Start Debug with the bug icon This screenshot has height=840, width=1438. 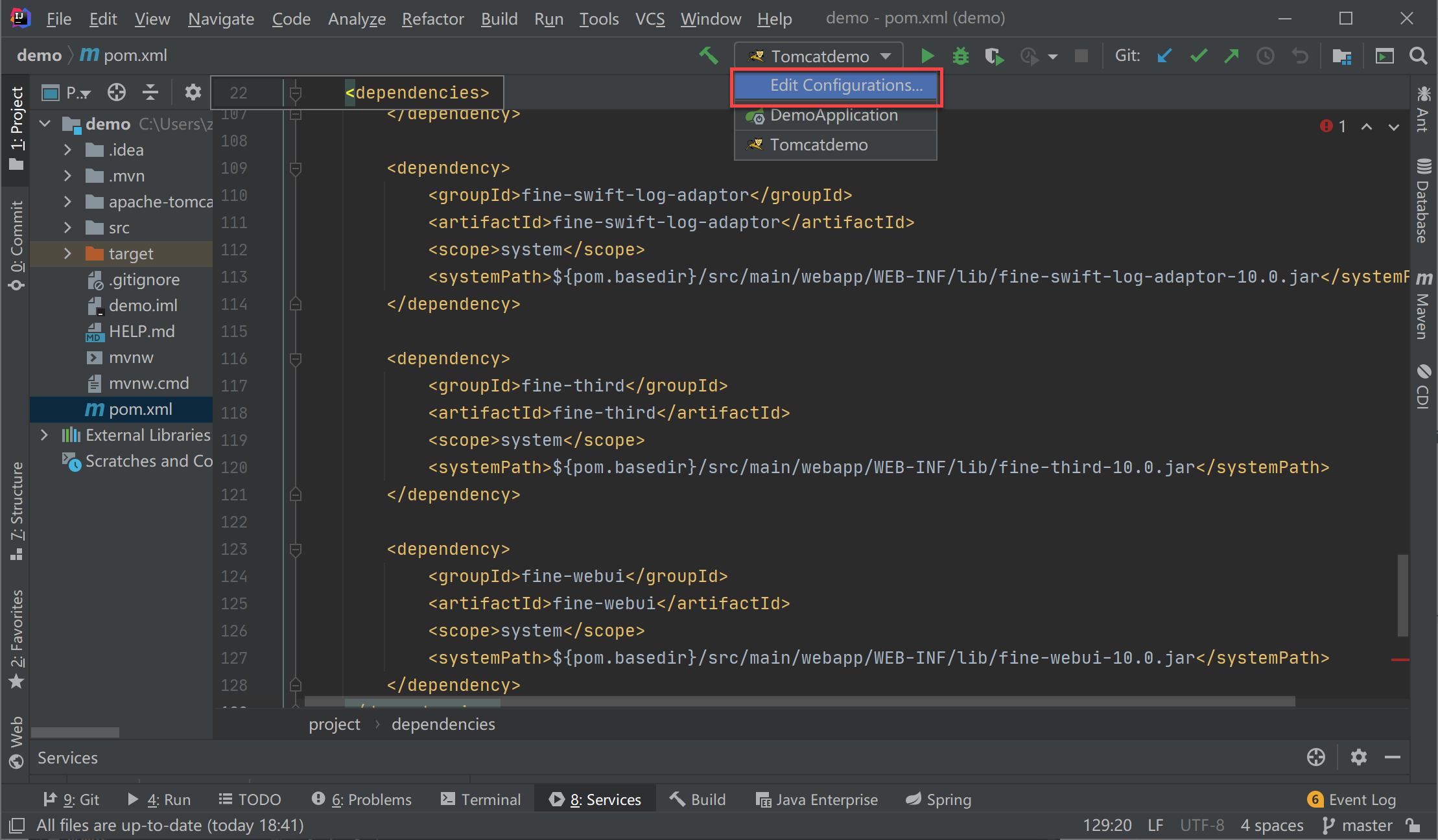click(960, 56)
